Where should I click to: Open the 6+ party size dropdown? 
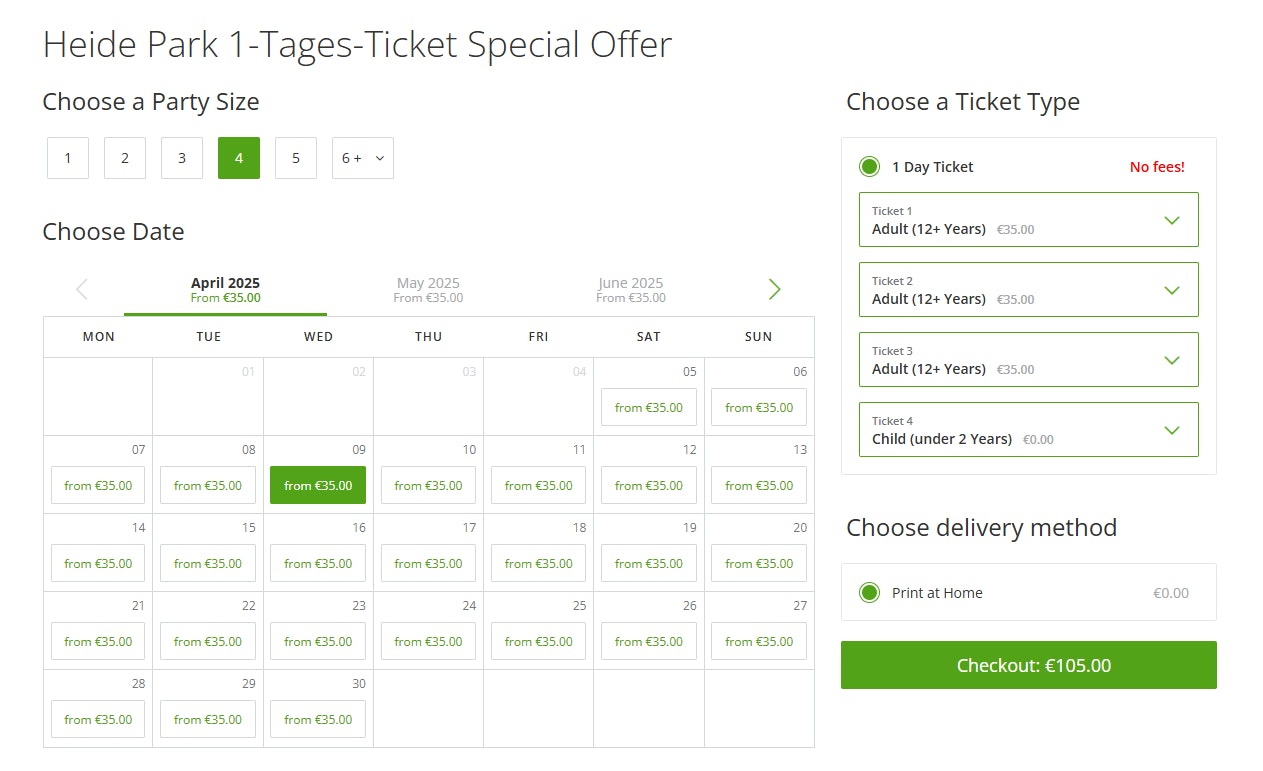point(362,158)
